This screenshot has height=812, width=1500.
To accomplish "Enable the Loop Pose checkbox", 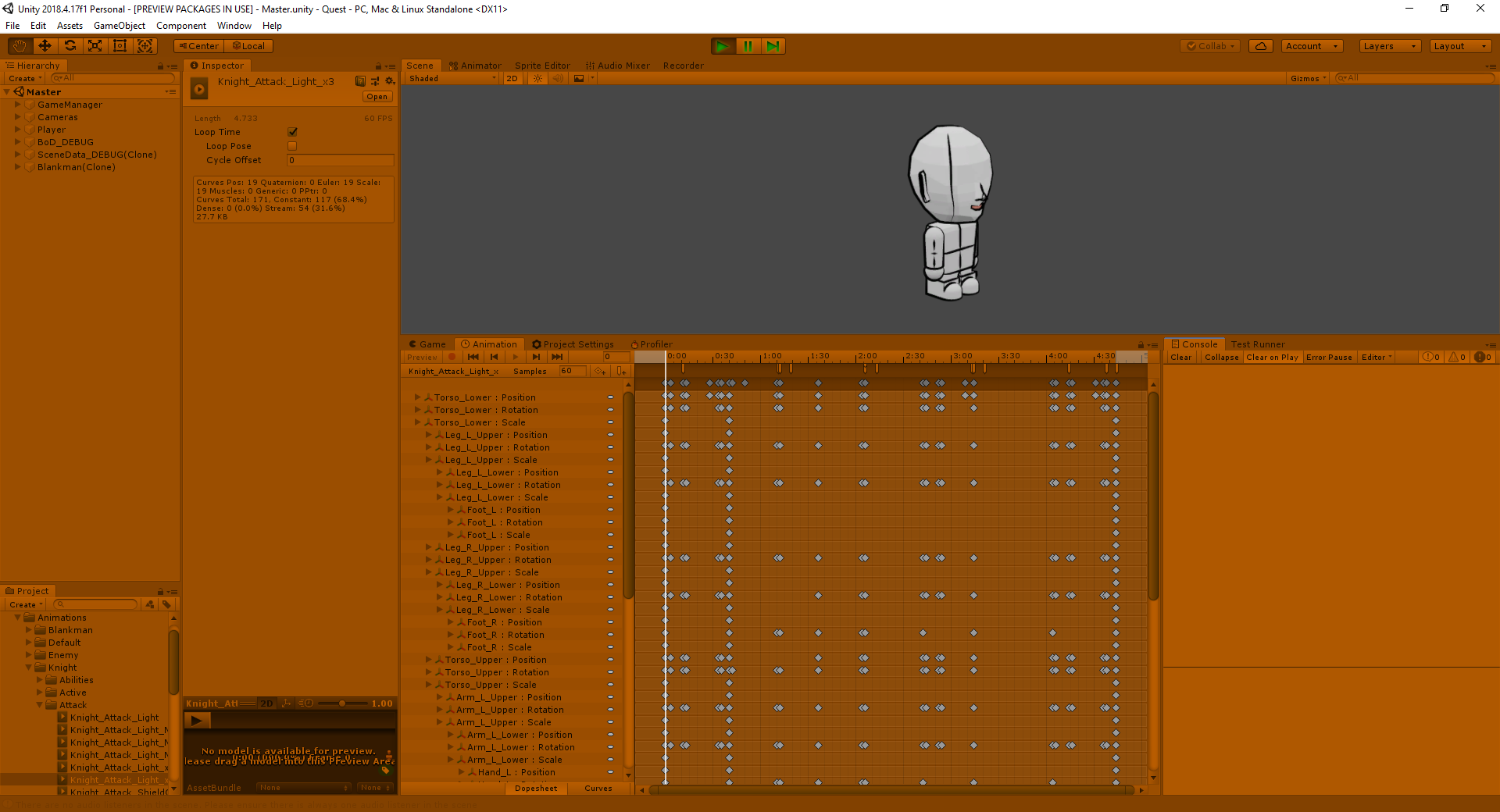I will pyautogui.click(x=292, y=146).
